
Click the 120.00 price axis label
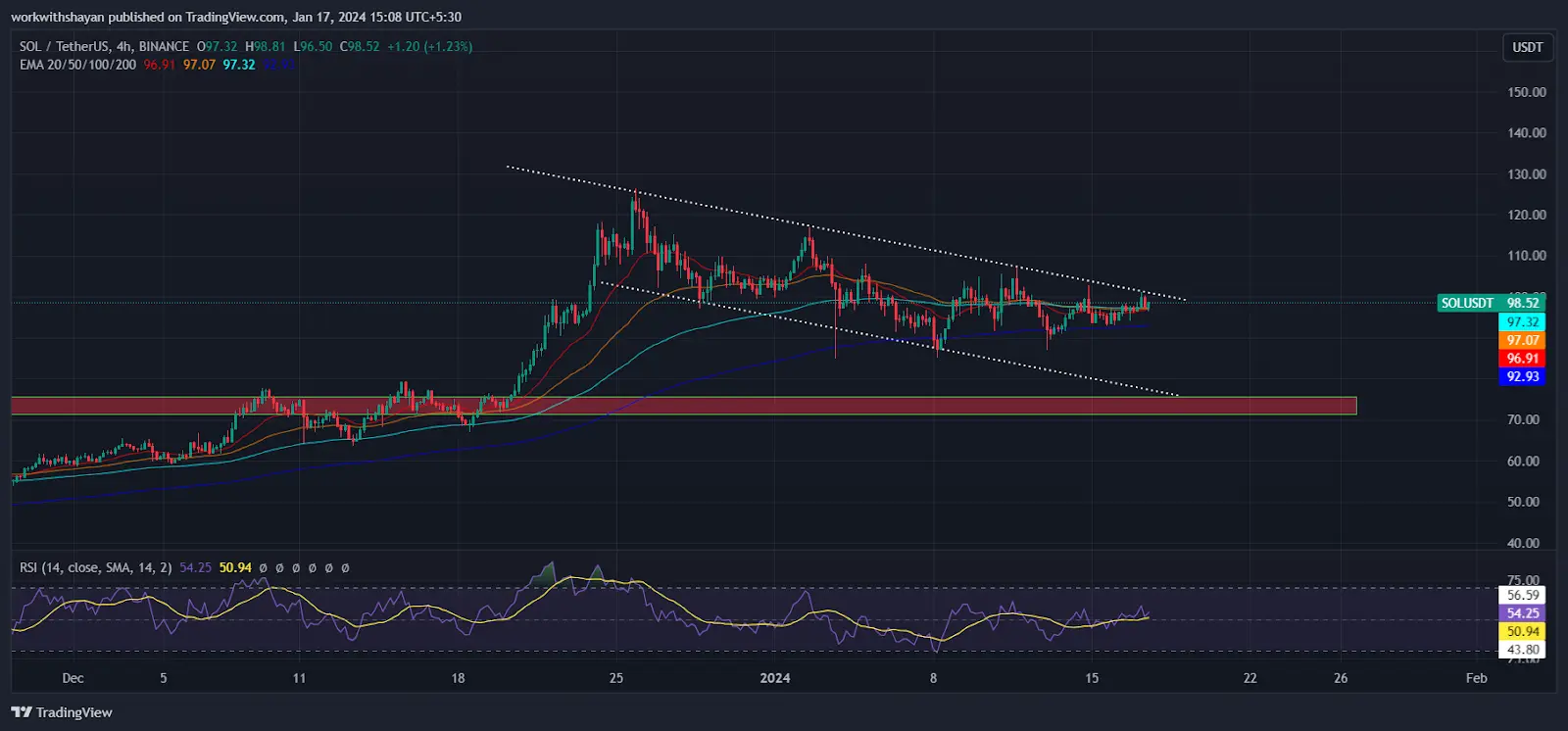pos(1527,215)
